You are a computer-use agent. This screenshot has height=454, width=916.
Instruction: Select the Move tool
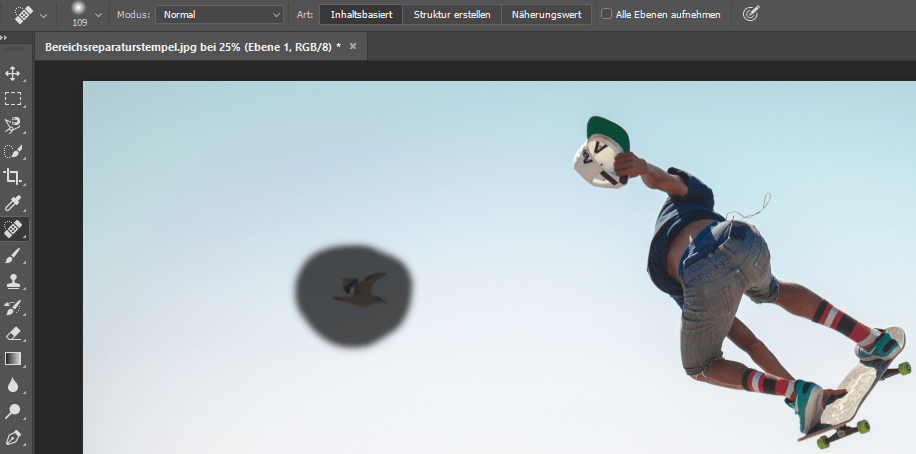coord(13,73)
